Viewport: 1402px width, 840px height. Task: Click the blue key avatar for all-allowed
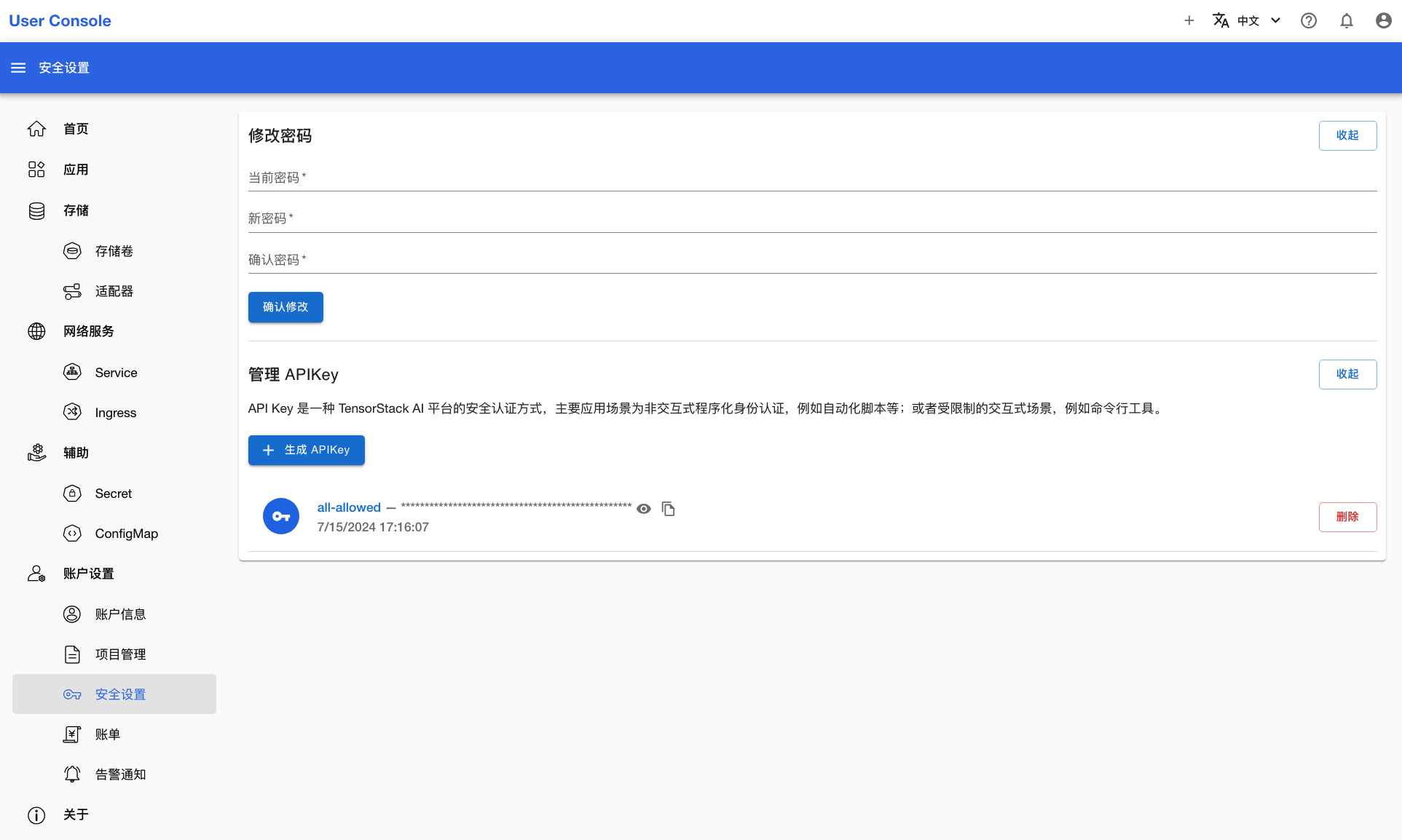point(281,516)
